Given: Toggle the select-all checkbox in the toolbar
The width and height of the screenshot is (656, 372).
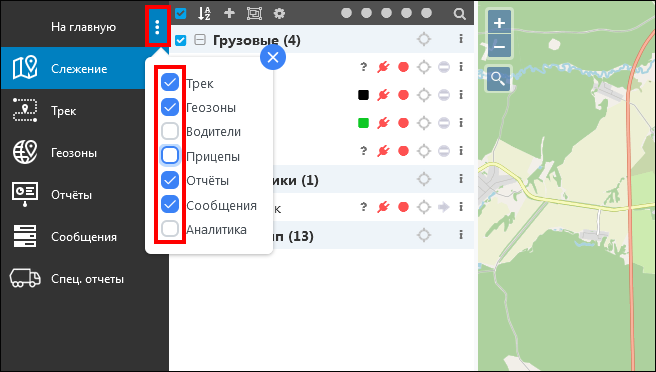Looking at the screenshot, I should point(180,13).
